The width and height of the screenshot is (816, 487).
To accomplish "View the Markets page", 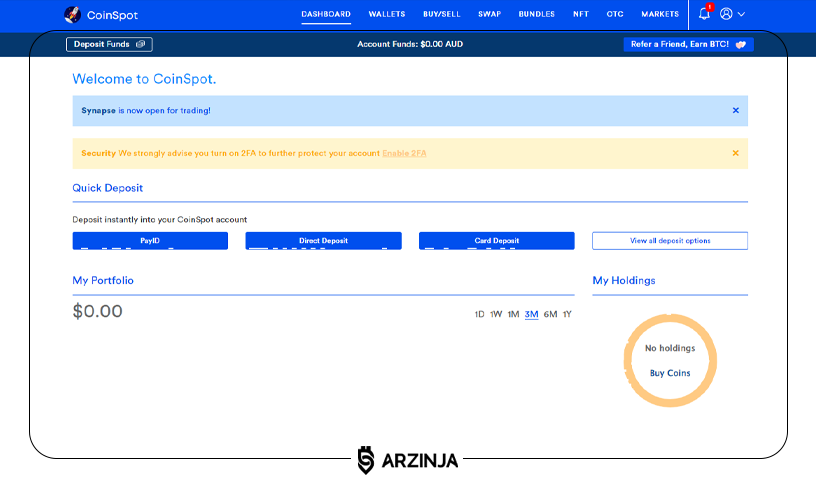I will (x=660, y=14).
